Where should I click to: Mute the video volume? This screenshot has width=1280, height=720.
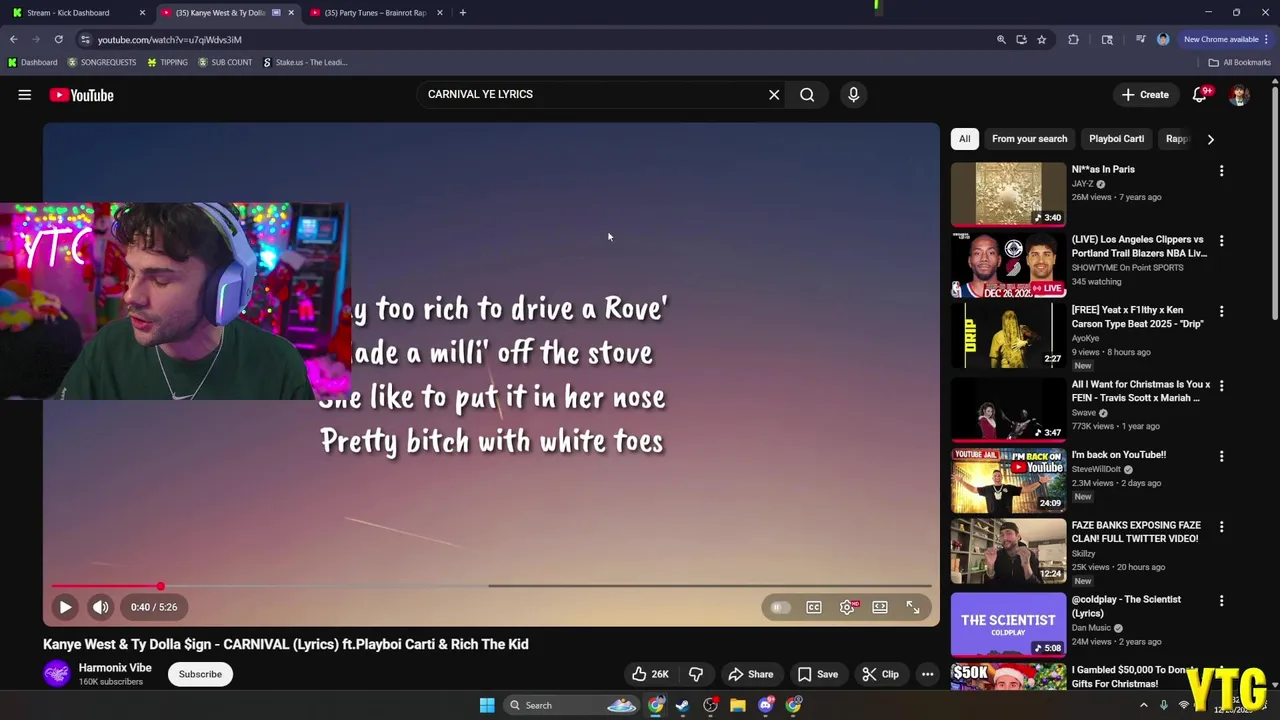pos(101,607)
